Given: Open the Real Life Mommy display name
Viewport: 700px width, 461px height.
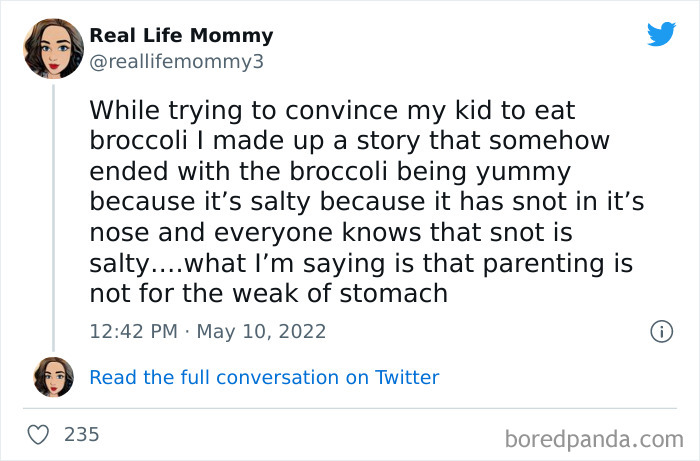Looking at the screenshot, I should tap(181, 36).
